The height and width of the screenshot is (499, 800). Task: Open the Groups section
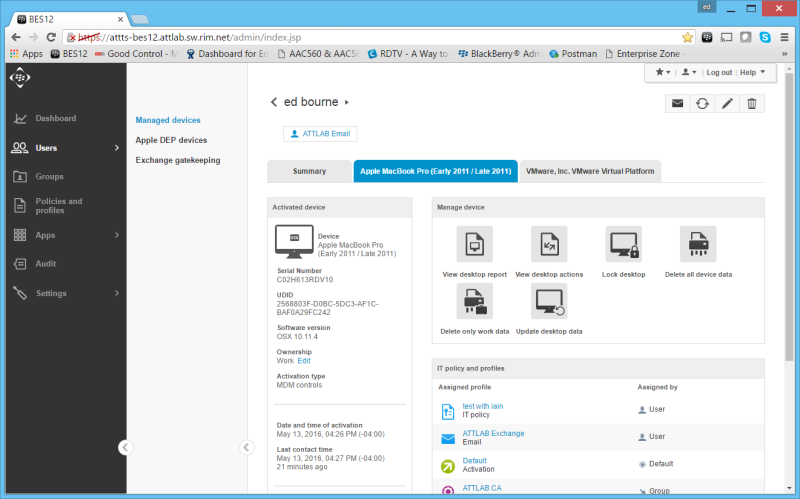49,177
